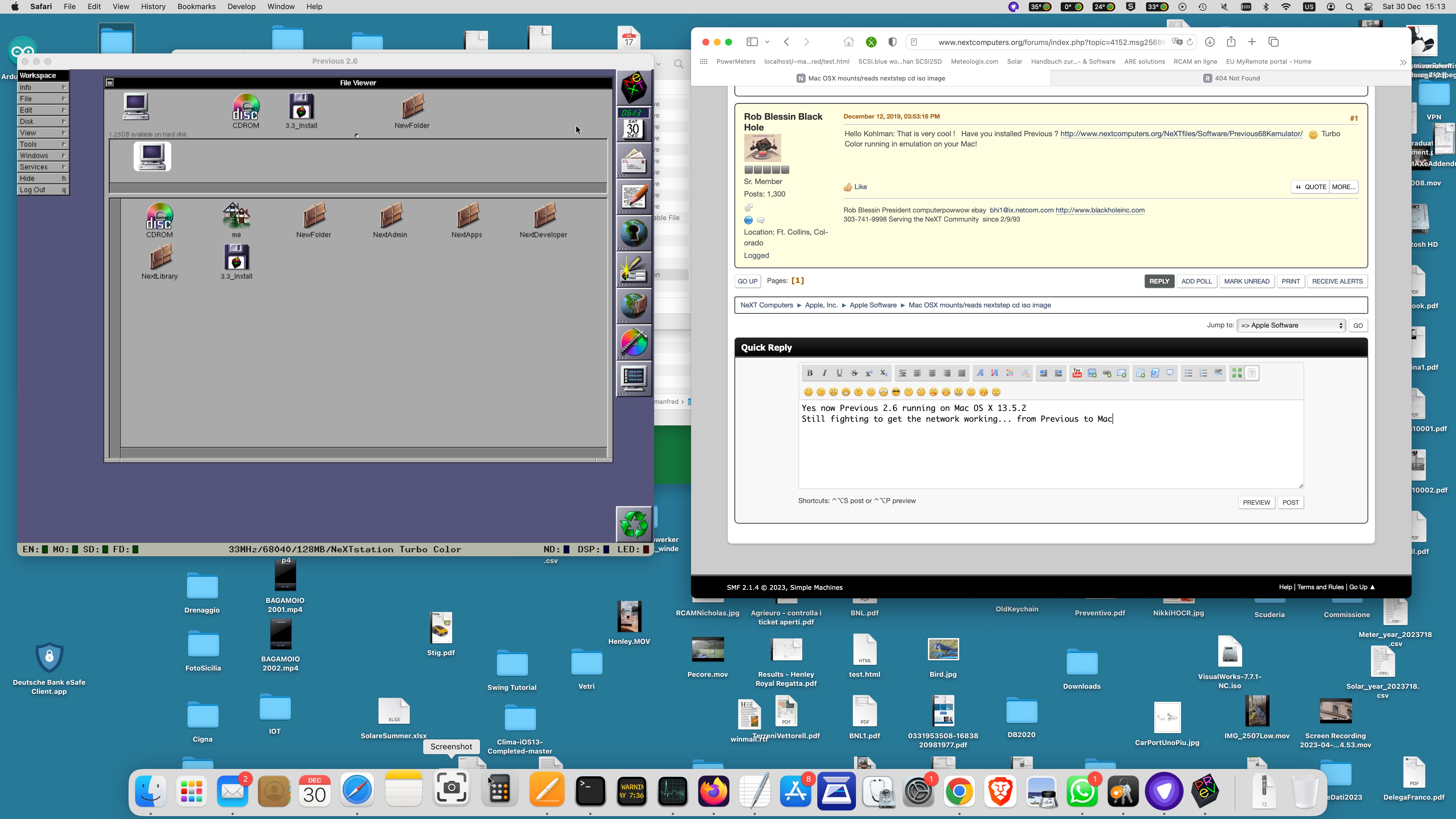Image resolution: width=1456 pixels, height=819 pixels.
Task: Open the Bookmarks menu in menu bar
Action: click(196, 7)
